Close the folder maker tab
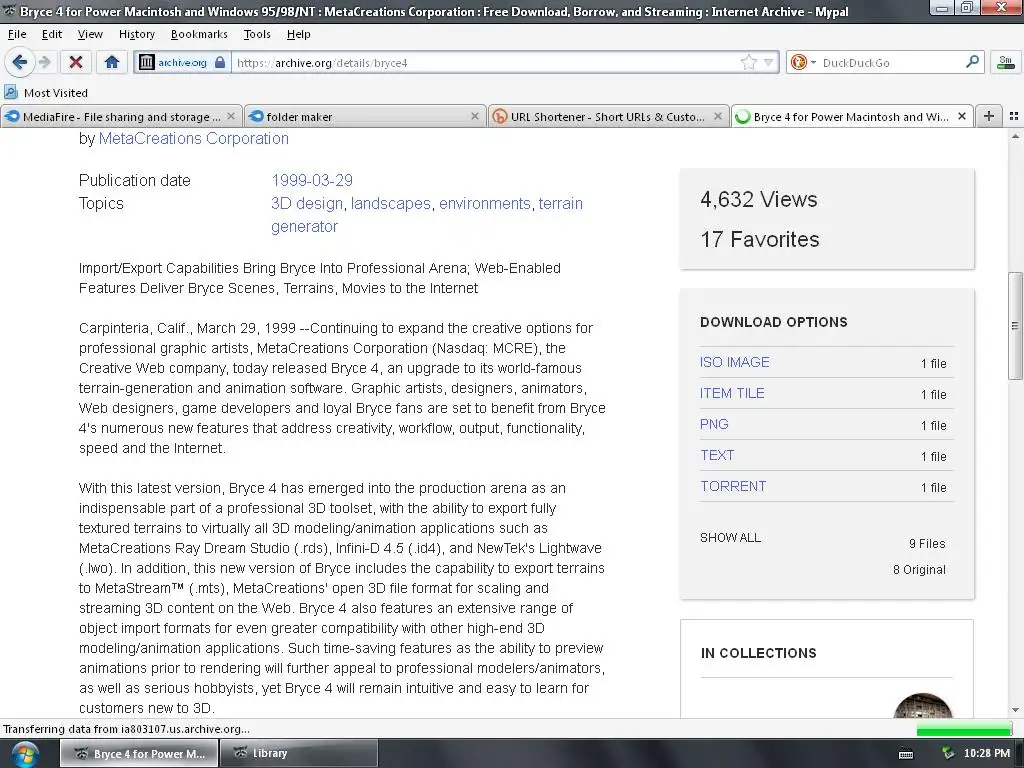Viewport: 1024px width, 768px height. 475,116
